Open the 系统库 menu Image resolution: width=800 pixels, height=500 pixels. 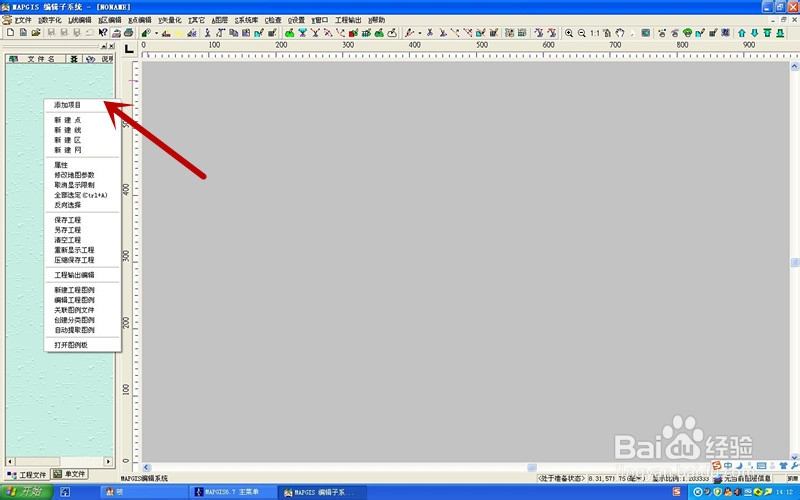coord(246,20)
